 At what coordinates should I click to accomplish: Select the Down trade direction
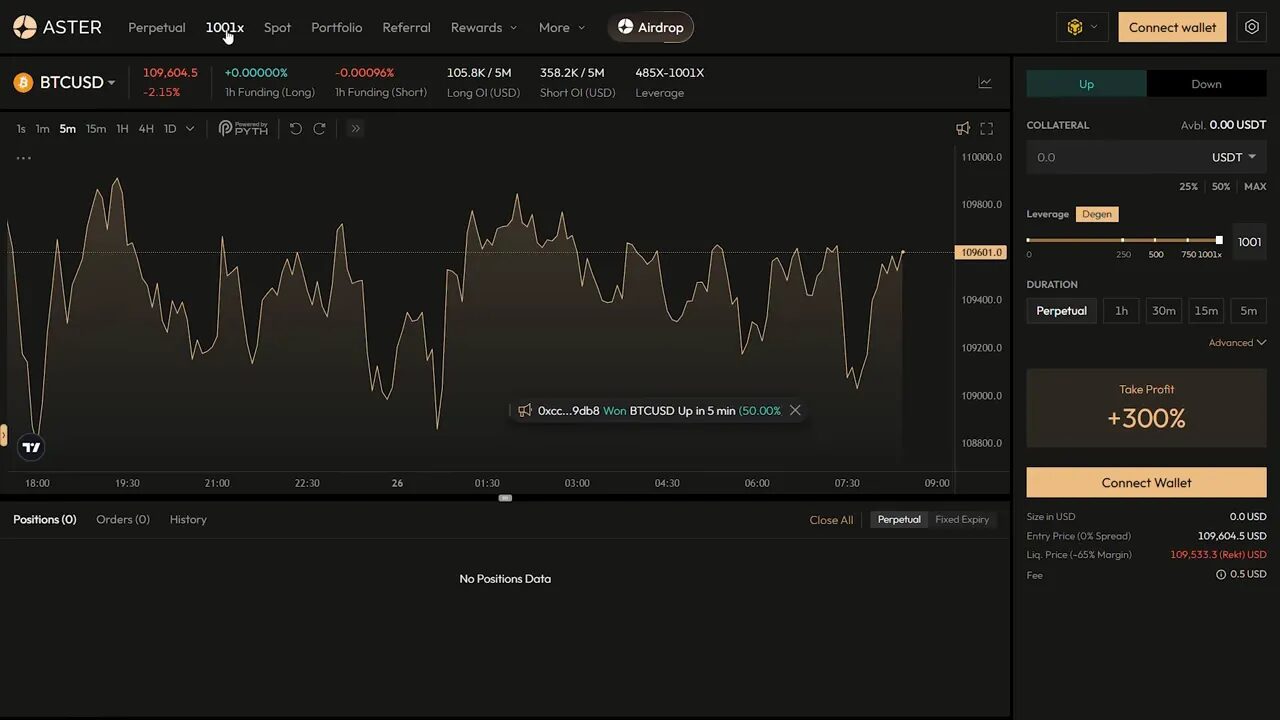point(1206,84)
